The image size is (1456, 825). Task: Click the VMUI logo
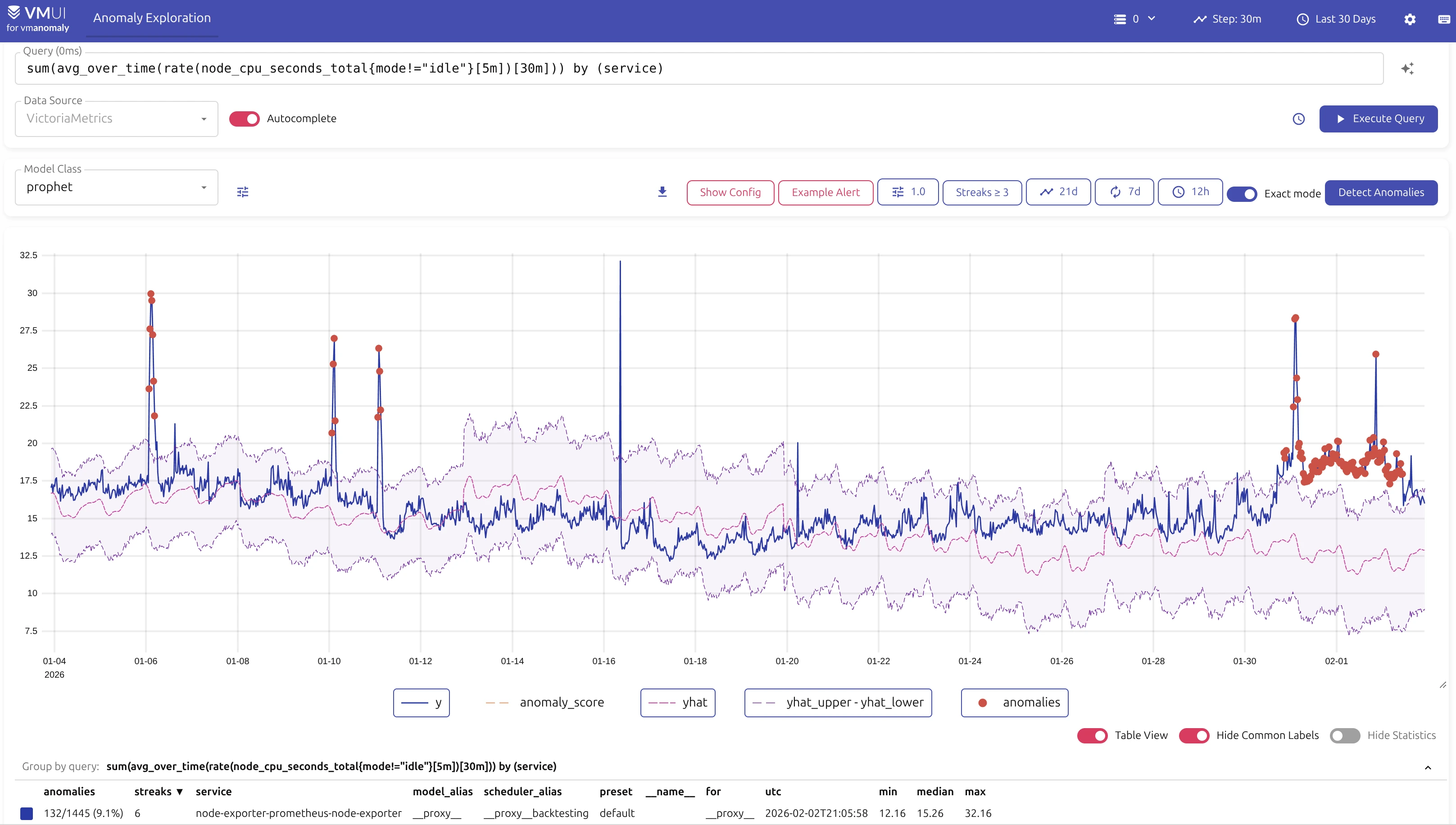pos(37,18)
